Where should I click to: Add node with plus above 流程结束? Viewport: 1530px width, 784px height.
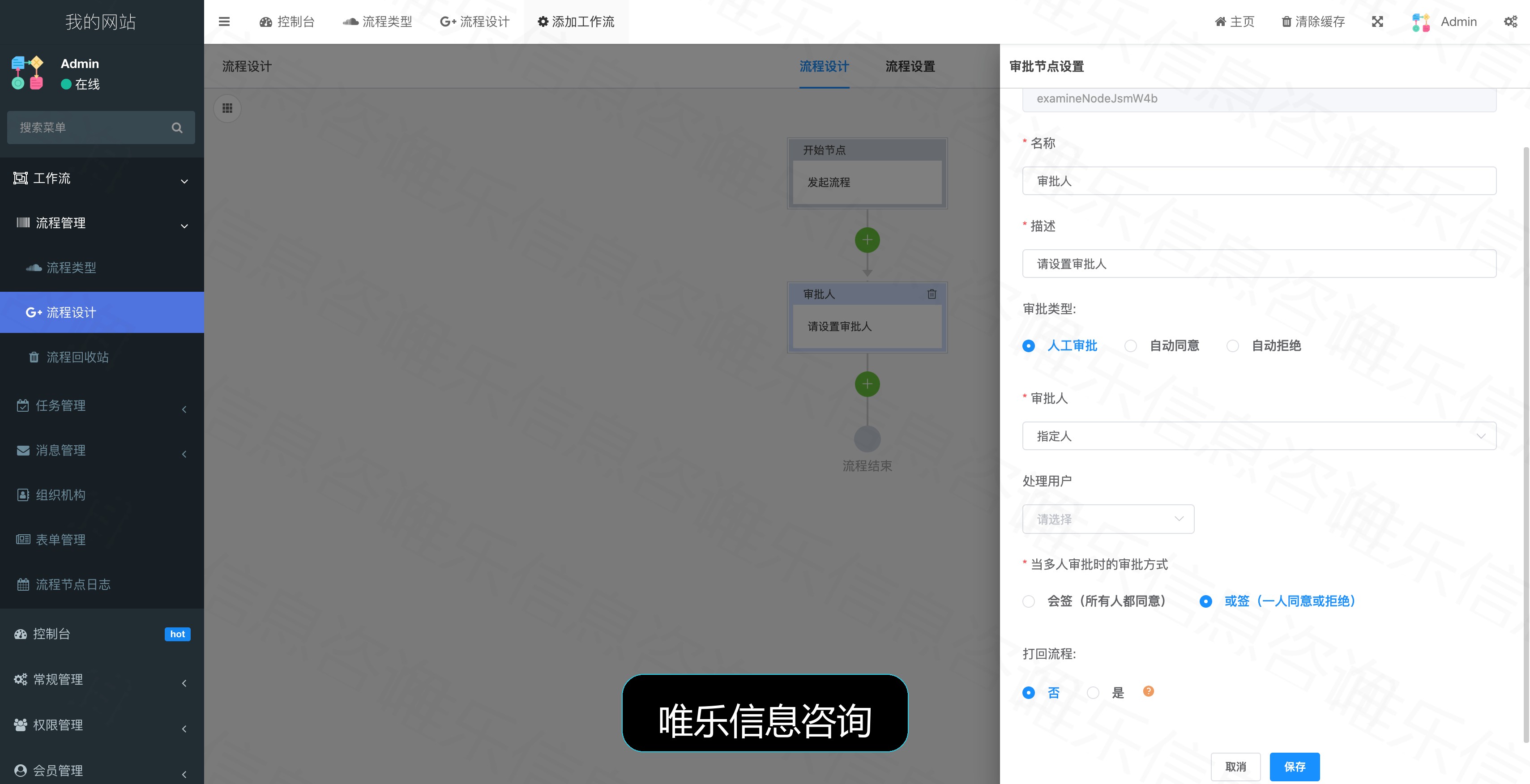tap(867, 384)
